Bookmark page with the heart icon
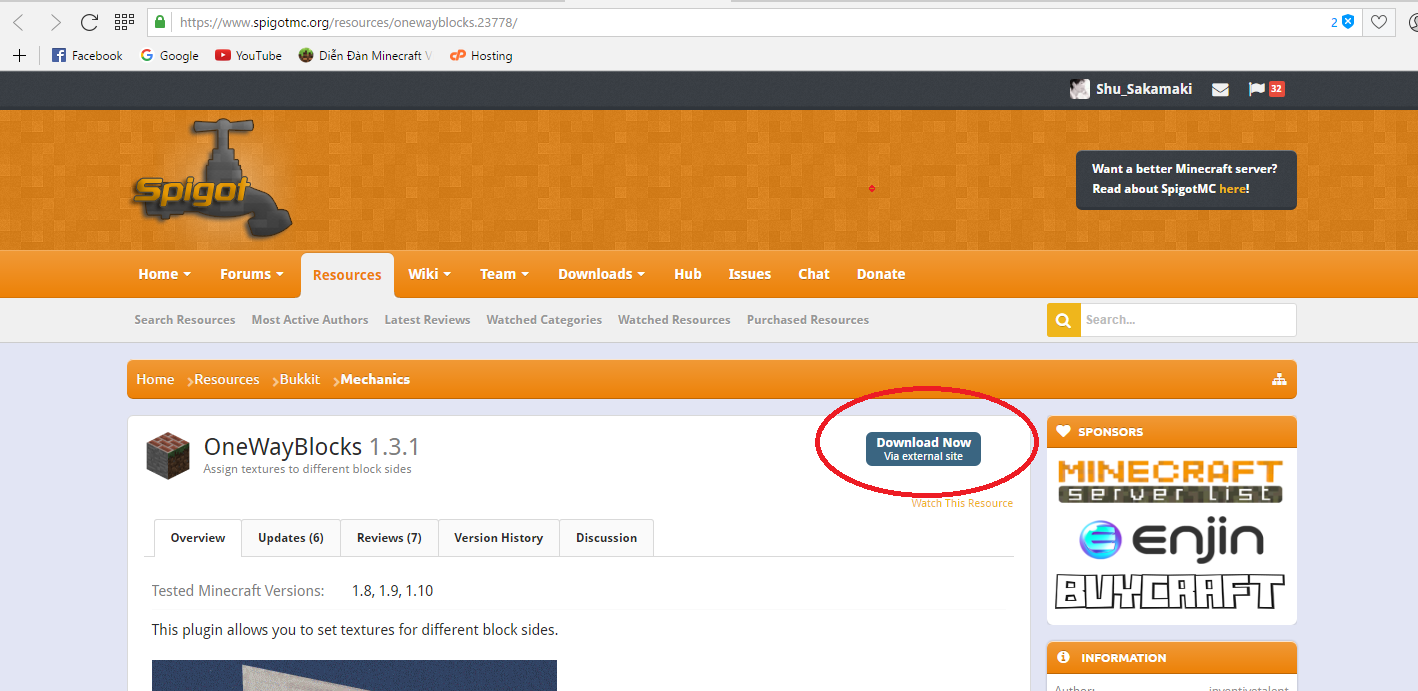This screenshot has height=691, width=1418. [1379, 22]
